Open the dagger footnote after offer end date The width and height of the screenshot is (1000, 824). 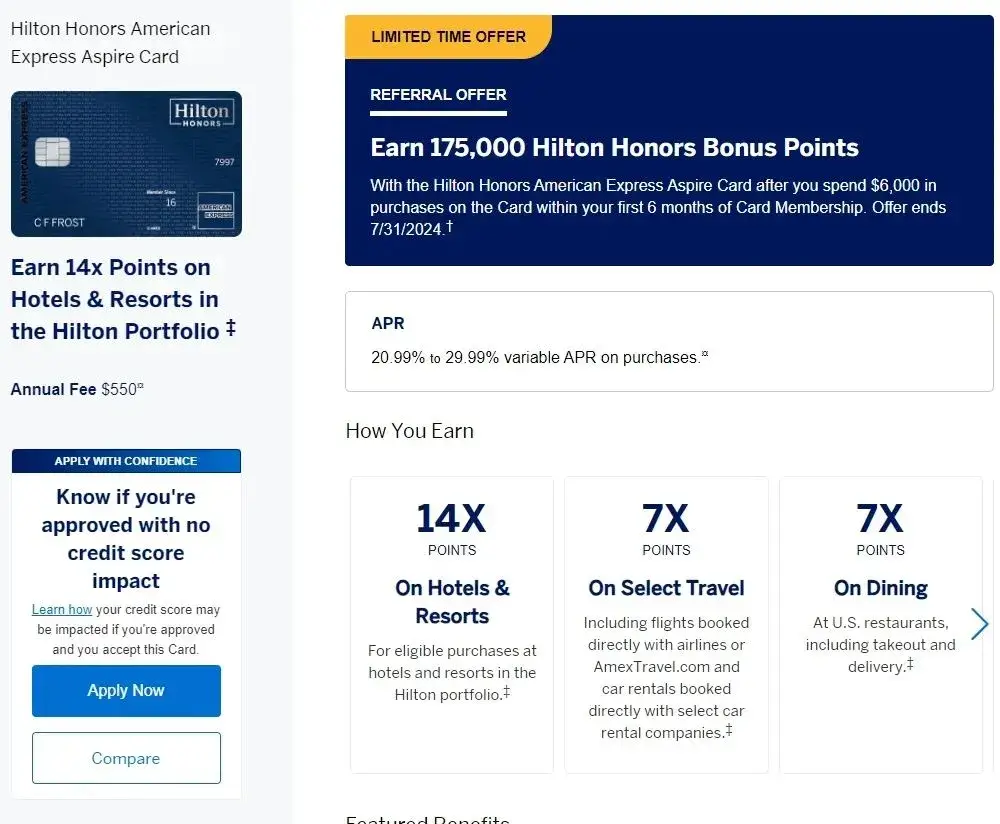(450, 227)
